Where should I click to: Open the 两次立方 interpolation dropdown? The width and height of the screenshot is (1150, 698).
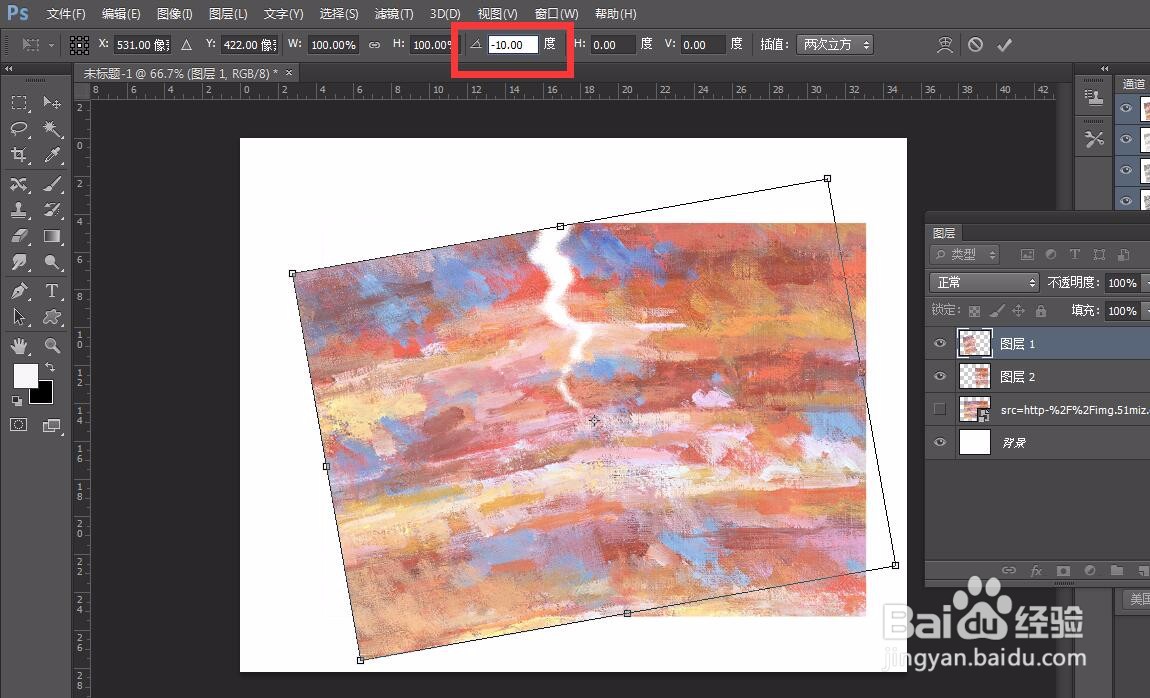point(835,45)
